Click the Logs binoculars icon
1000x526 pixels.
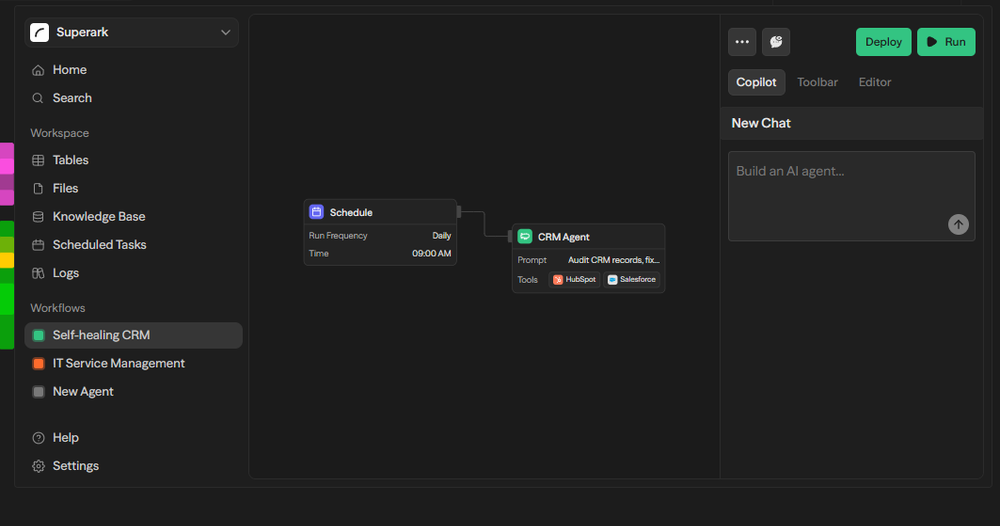point(38,273)
